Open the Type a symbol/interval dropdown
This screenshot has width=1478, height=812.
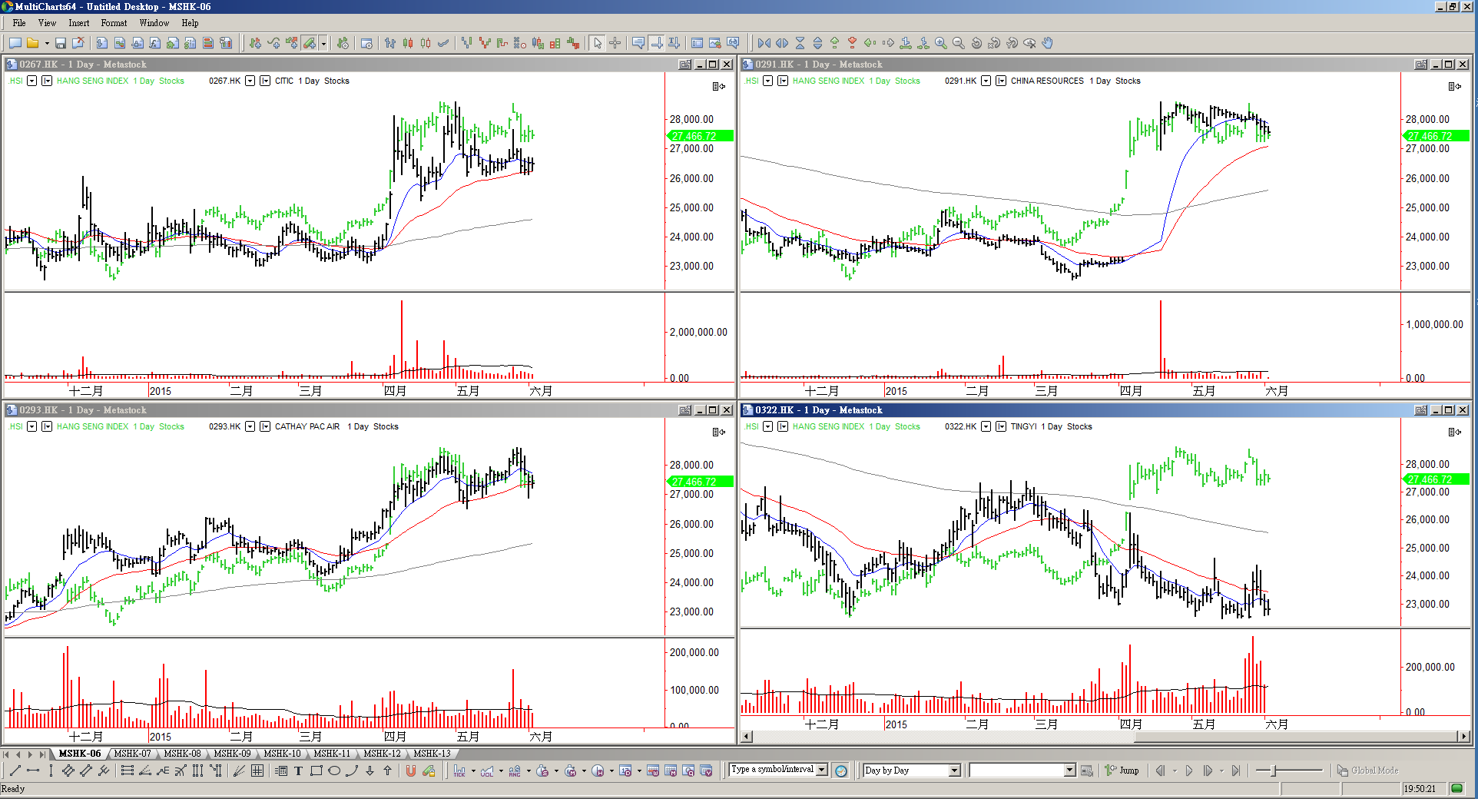coord(822,770)
